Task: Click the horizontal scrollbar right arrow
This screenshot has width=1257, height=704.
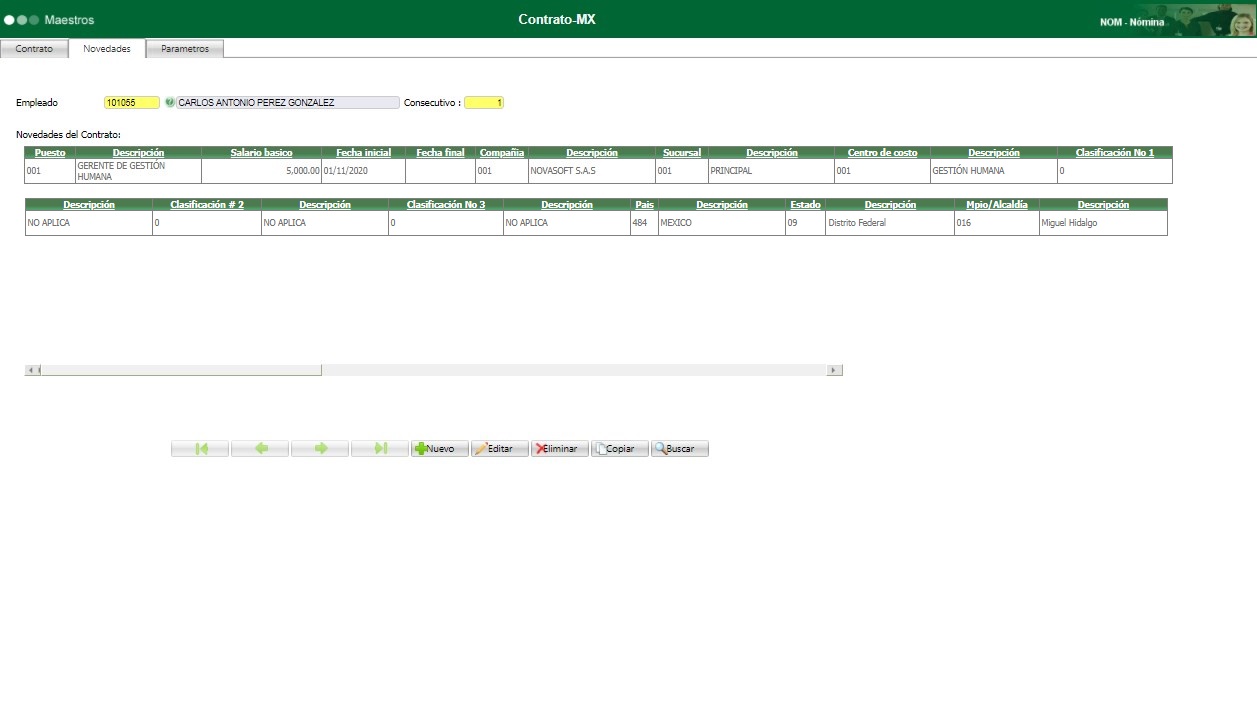Action: click(835, 370)
